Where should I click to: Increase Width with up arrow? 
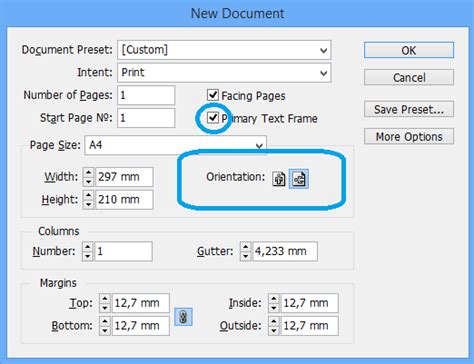88,172
